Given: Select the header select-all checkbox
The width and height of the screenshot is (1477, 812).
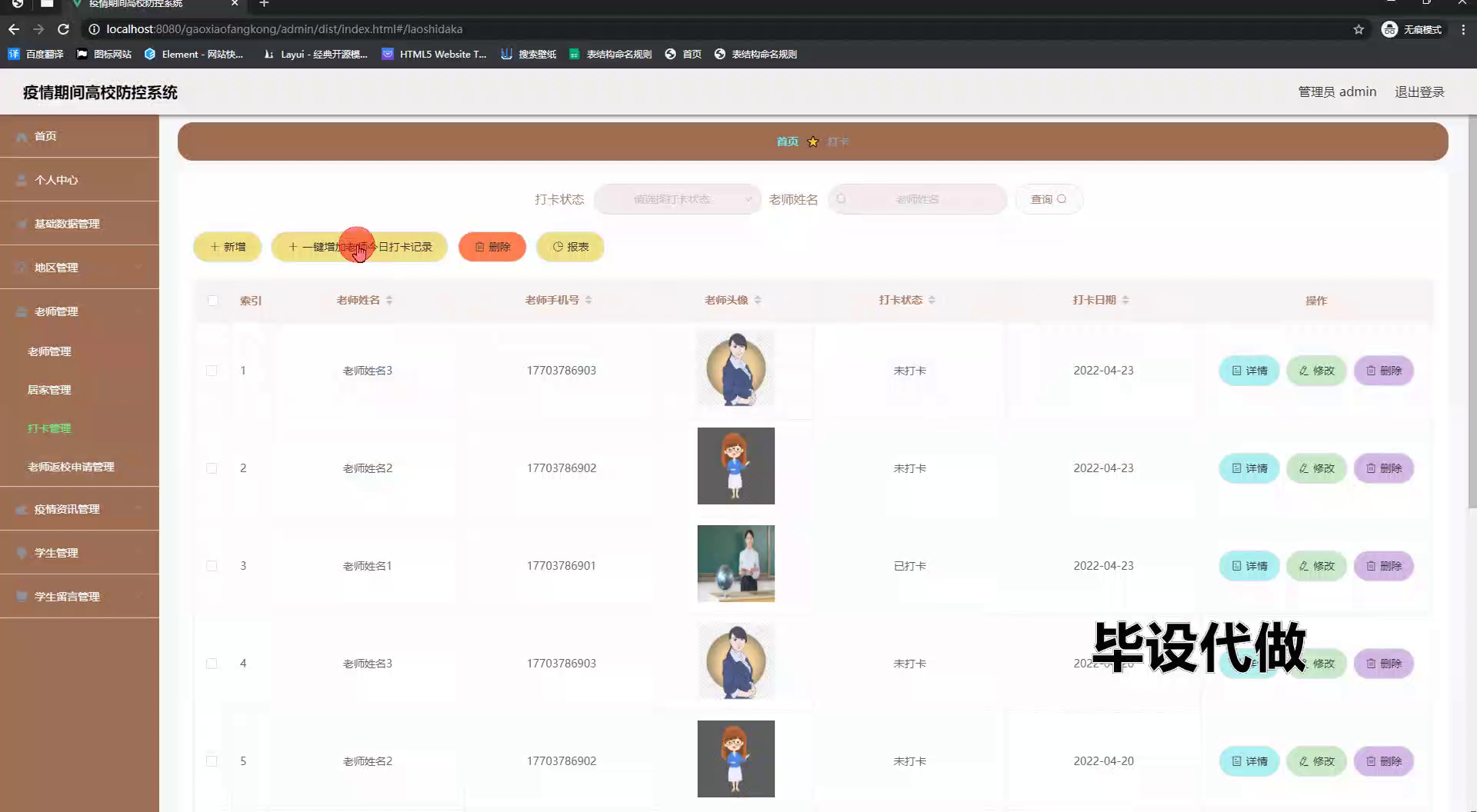Looking at the screenshot, I should click(212, 301).
